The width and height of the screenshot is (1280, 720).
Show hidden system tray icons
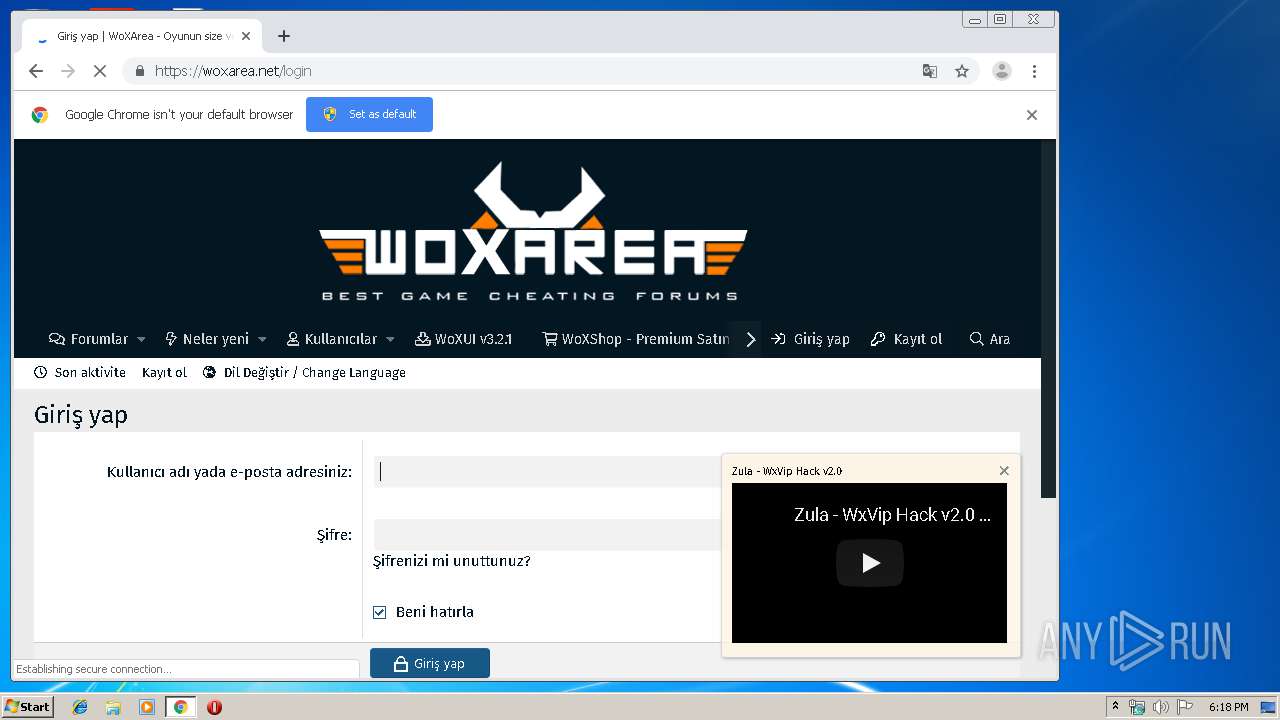pos(1115,707)
